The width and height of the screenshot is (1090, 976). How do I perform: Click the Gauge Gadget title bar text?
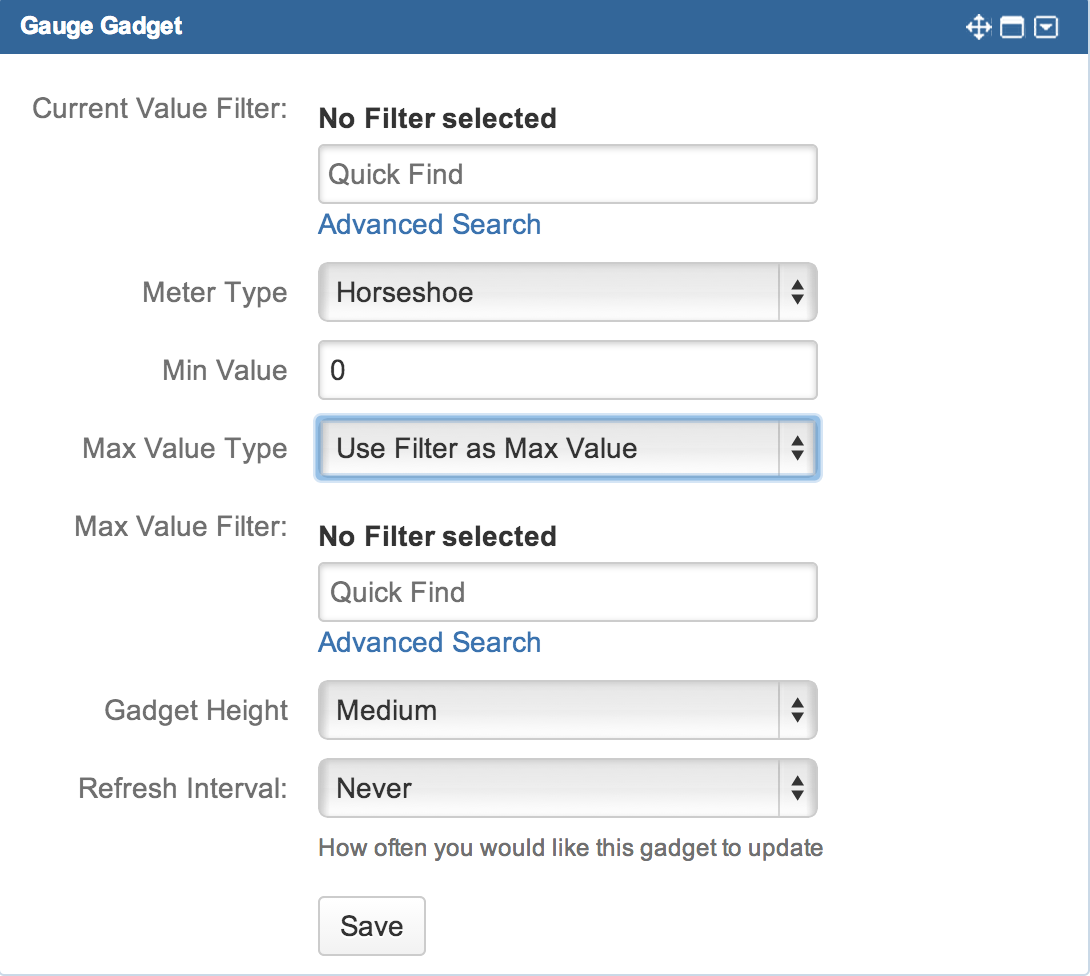pos(104,26)
